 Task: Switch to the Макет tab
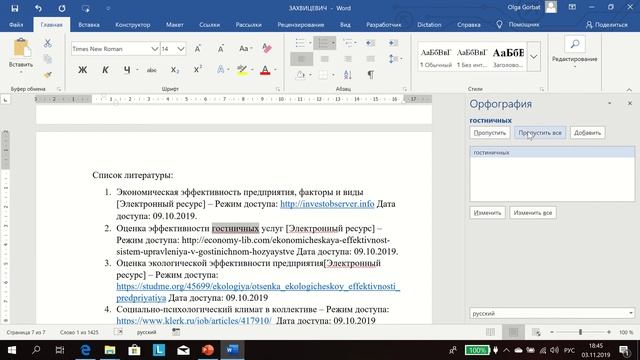click(174, 25)
